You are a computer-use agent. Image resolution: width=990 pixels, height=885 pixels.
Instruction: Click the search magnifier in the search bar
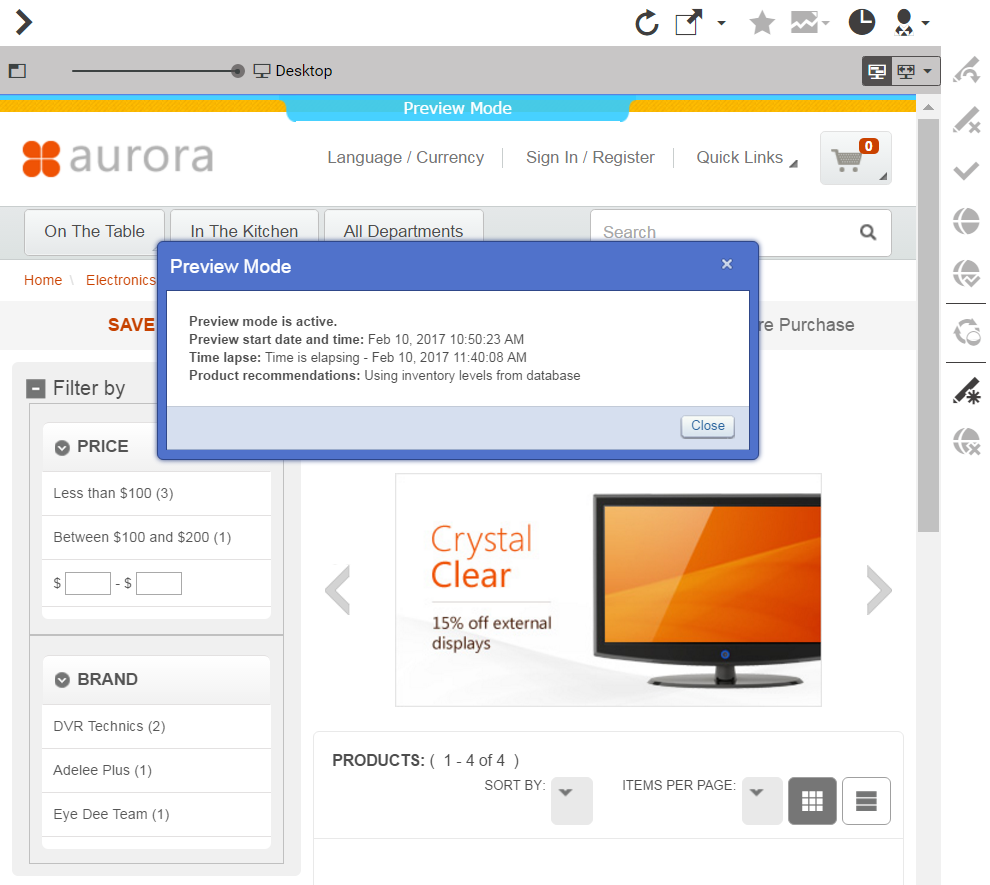pos(867,232)
